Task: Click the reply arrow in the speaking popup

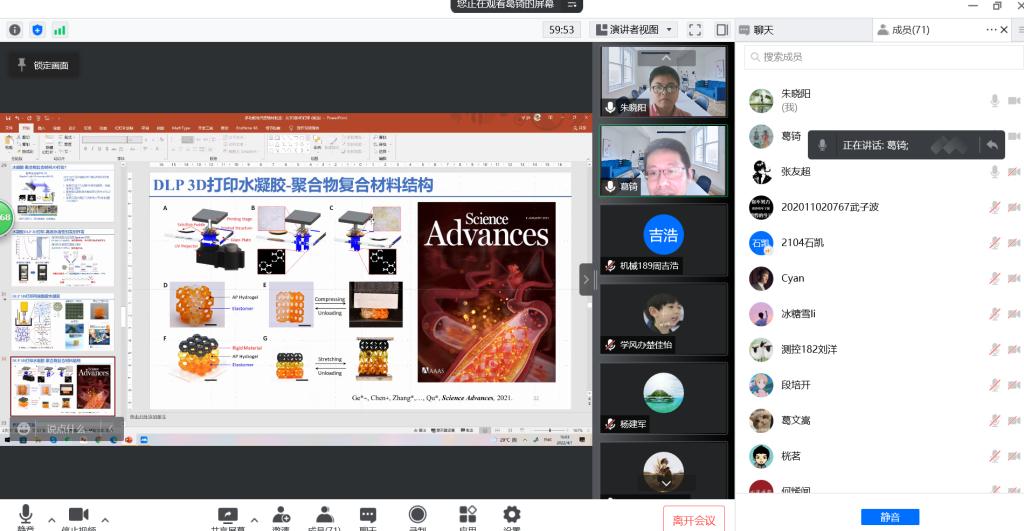Action: (x=991, y=145)
